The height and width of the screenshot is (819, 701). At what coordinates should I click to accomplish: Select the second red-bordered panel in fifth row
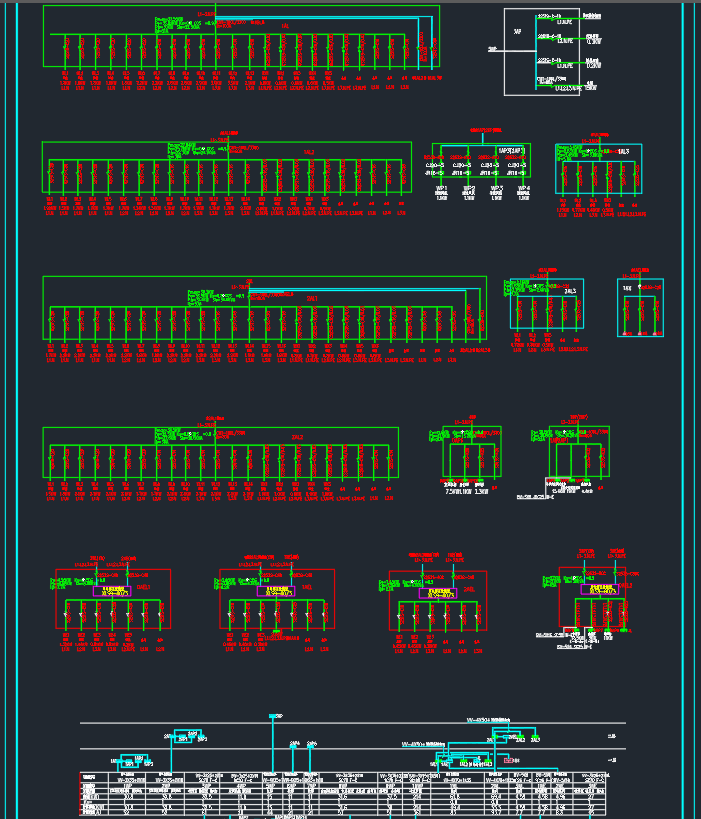tap(276, 599)
